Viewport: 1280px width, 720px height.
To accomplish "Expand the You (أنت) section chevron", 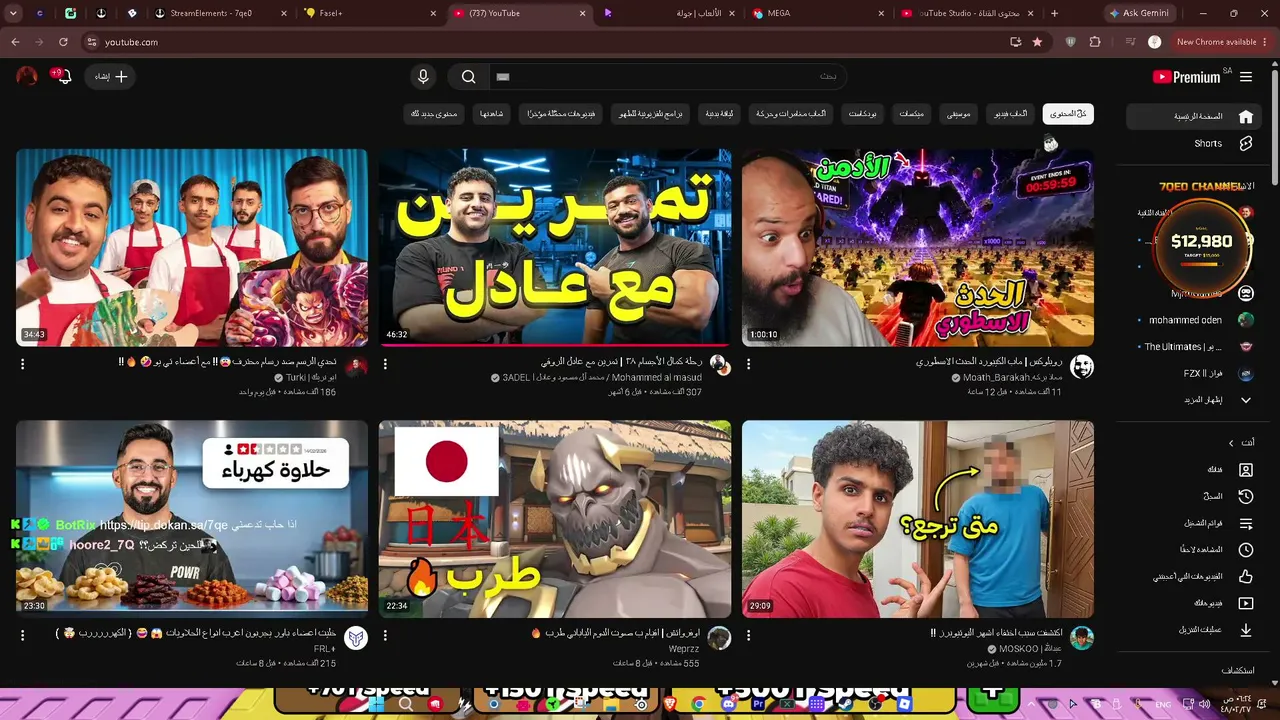I will [1231, 443].
